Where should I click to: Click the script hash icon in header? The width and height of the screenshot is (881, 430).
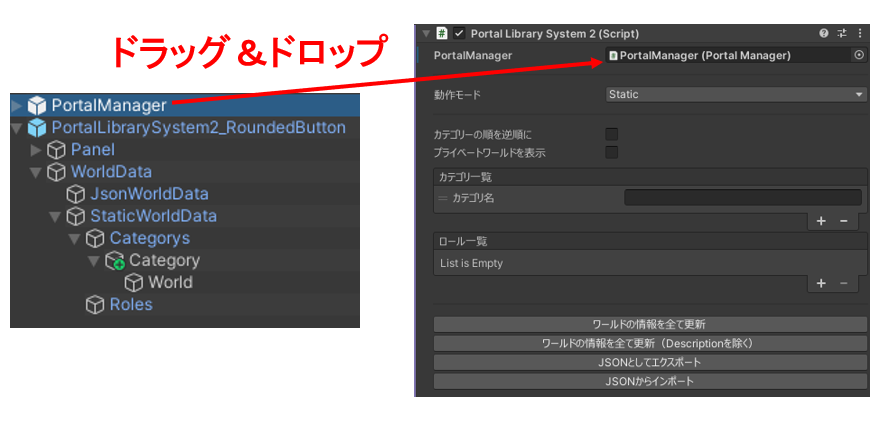coord(441,33)
